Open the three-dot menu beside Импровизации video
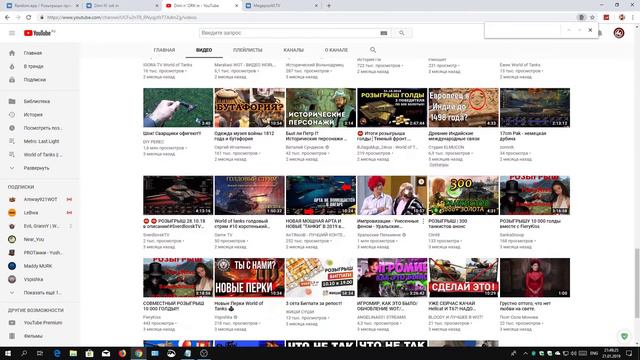 click(x=423, y=222)
